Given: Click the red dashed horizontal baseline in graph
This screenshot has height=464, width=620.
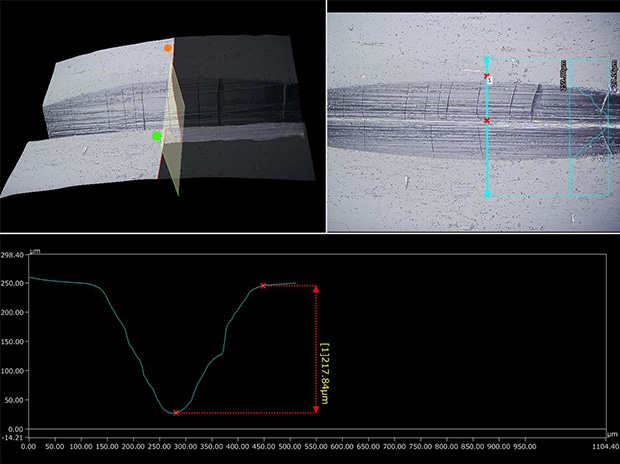Looking at the screenshot, I should pyautogui.click(x=245, y=413).
